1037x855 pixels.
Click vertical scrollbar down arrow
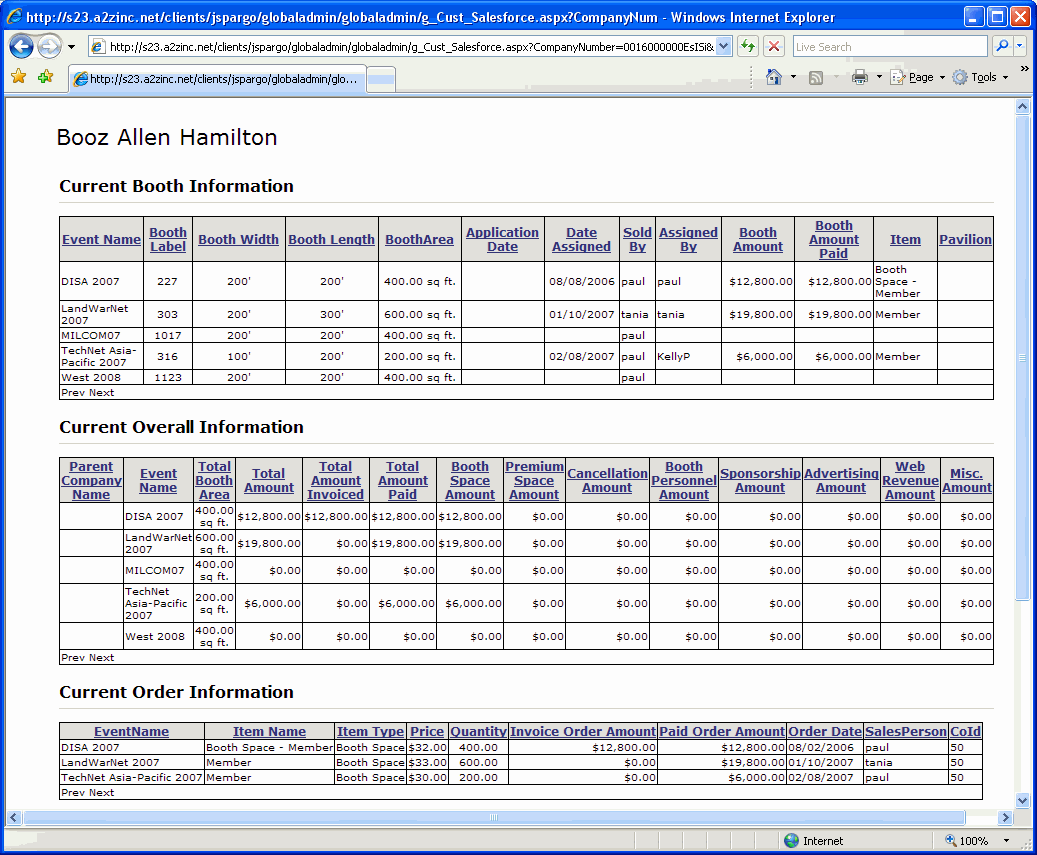pos(1022,801)
